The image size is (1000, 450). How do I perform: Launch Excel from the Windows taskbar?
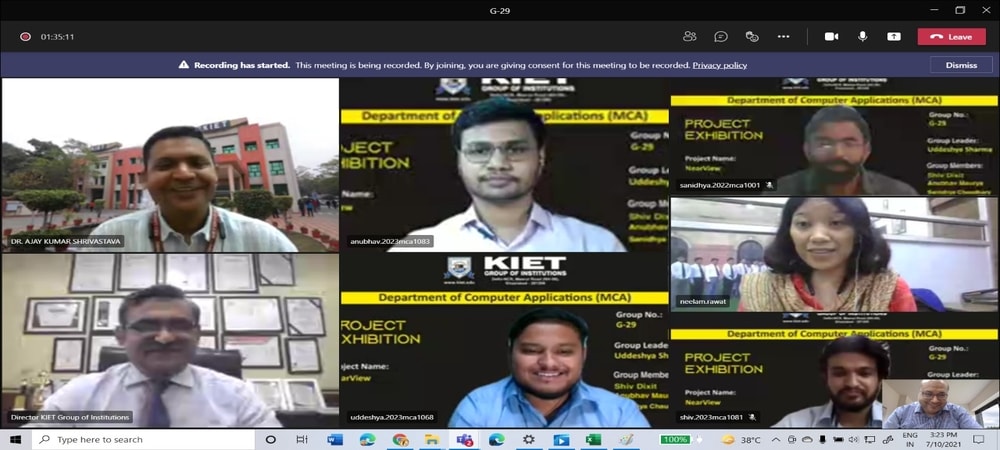point(593,440)
